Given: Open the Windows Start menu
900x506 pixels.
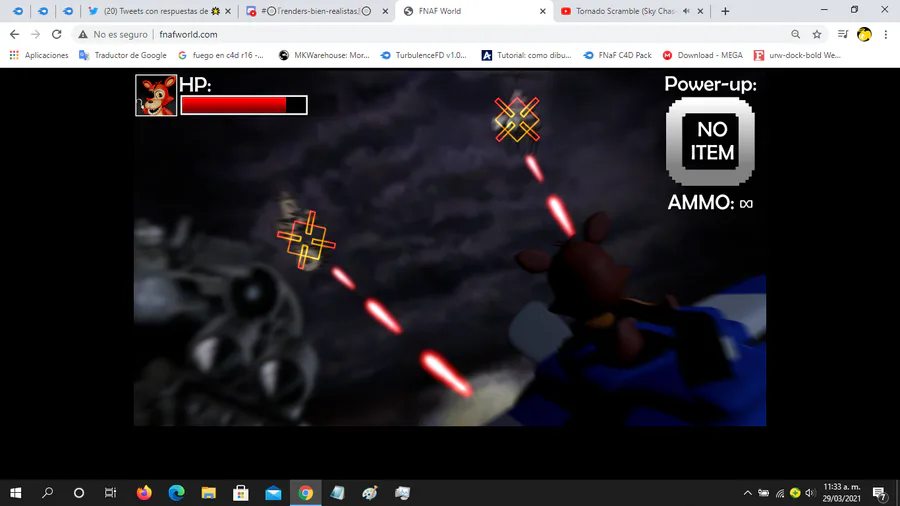Looking at the screenshot, I should point(15,493).
